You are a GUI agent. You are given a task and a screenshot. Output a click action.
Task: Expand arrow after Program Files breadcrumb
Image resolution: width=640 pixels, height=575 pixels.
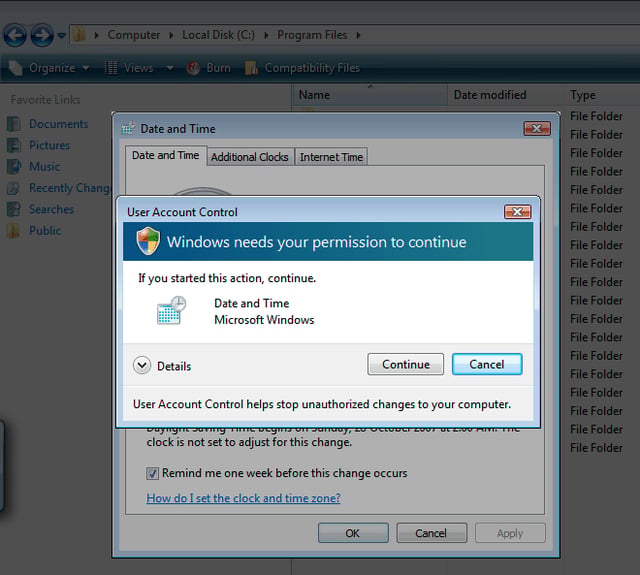(358, 36)
